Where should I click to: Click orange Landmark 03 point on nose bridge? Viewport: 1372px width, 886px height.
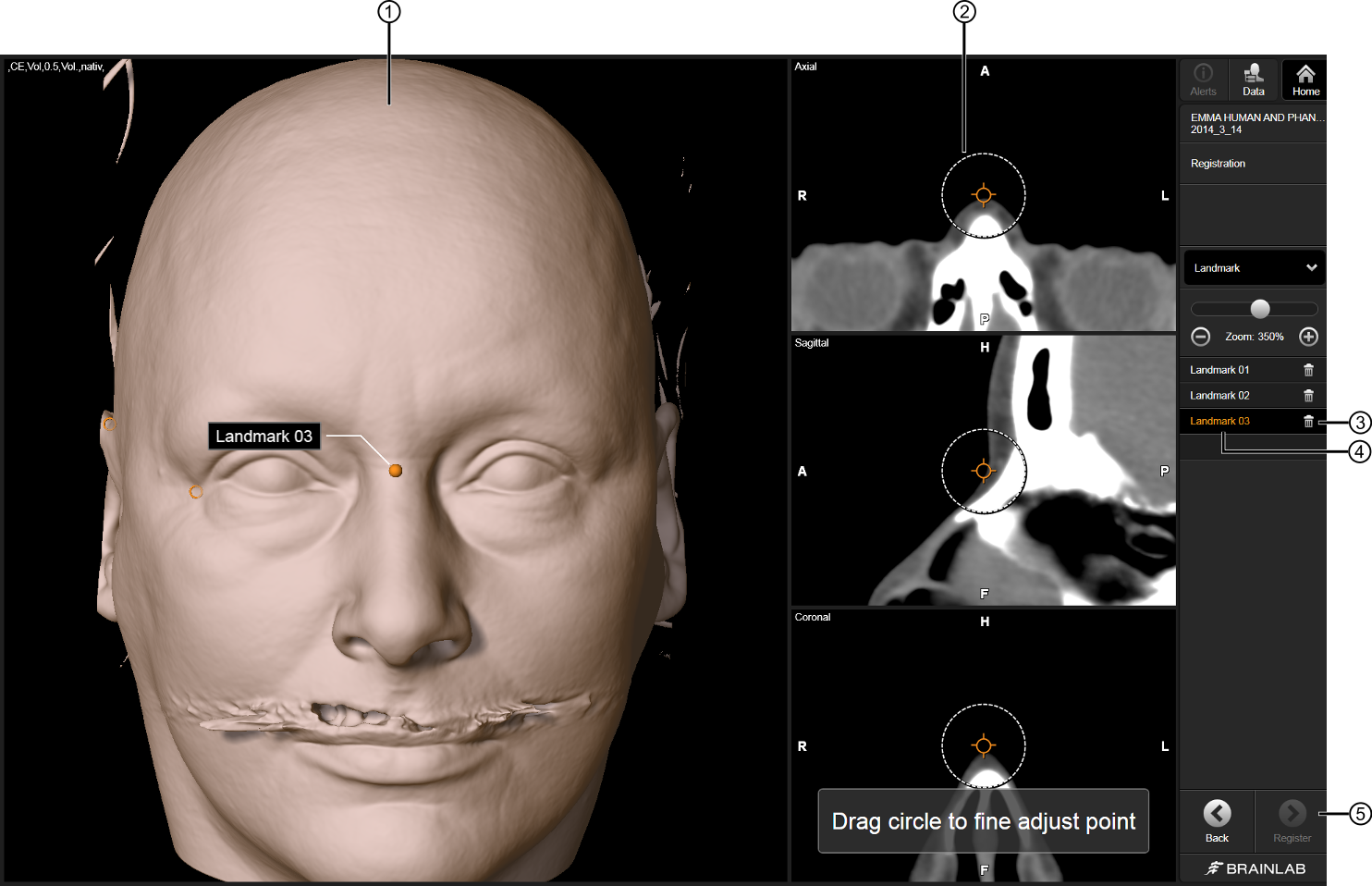396,471
